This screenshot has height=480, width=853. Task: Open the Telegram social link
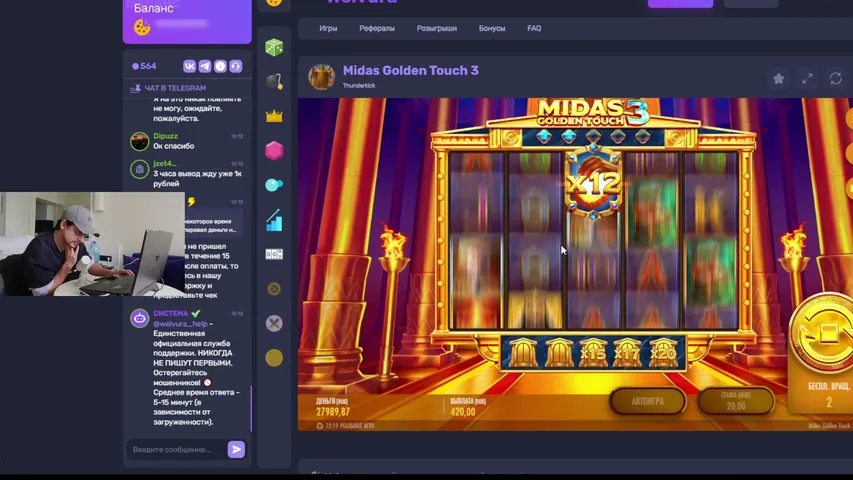click(x=205, y=66)
